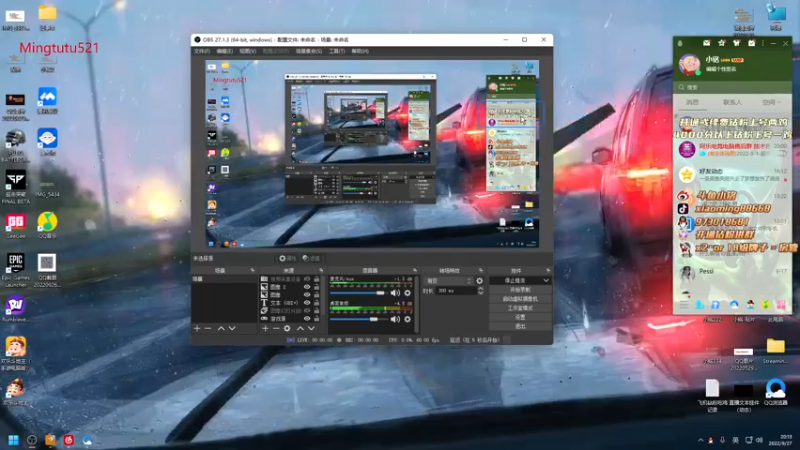Toggle visibility of the 文本 (GDI+) source
This screenshot has height=450, width=800.
point(307,303)
